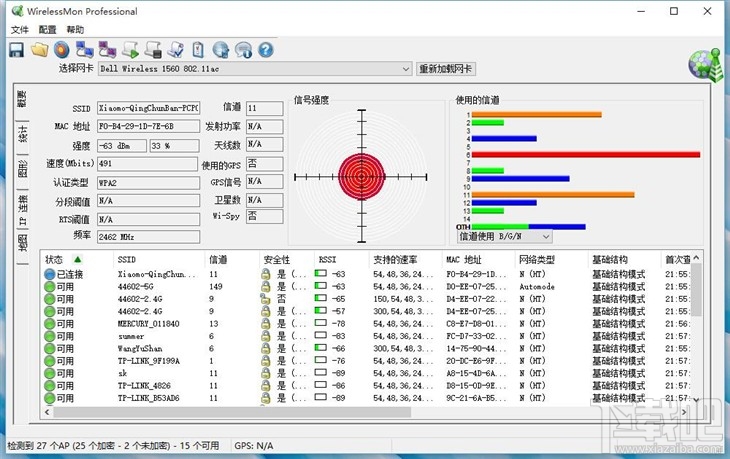This screenshot has width=730, height=459.
Task: Switch to the 地图 side tab
Action: [22, 243]
